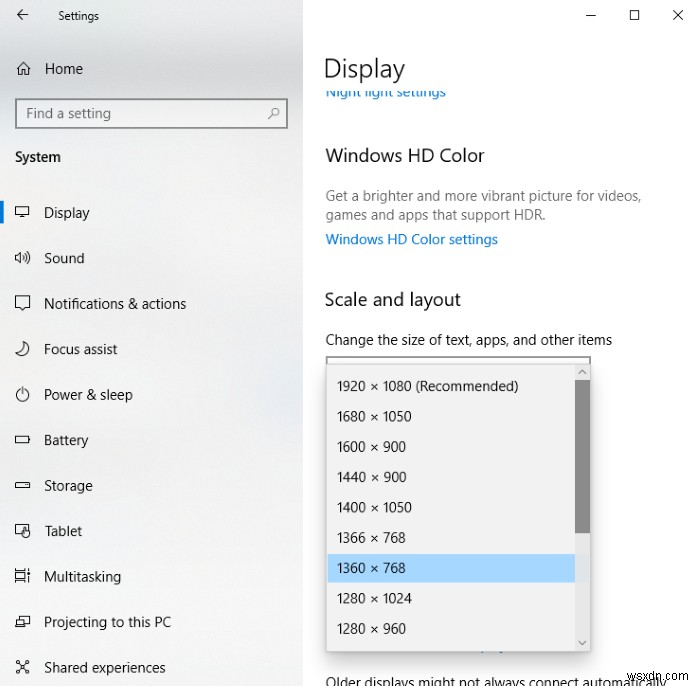
Task: Click the Multitasking icon
Action: [x=22, y=576]
